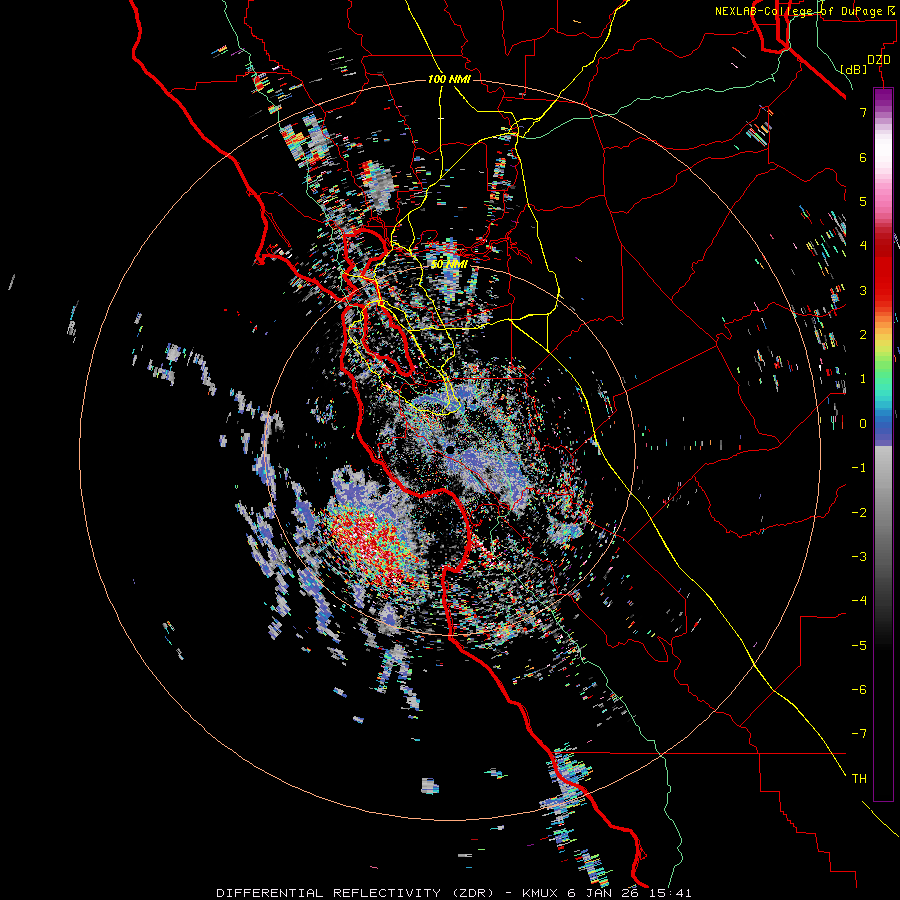
Task: Click the -1 value on the scale
Action: point(859,467)
